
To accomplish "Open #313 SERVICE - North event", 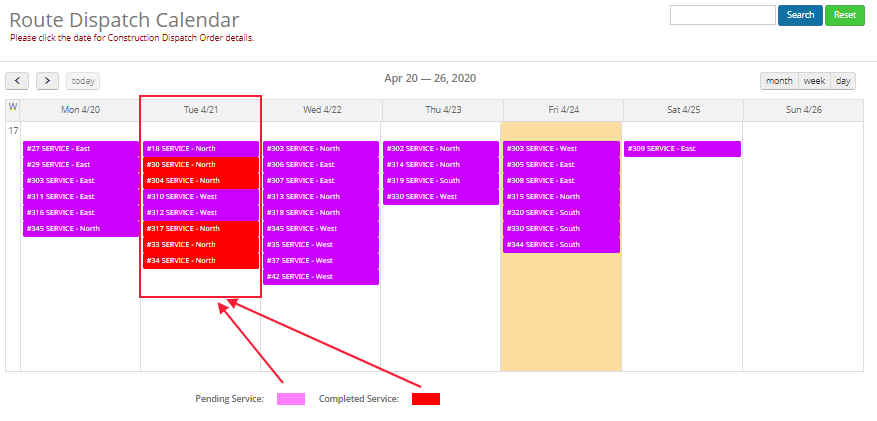I will 321,197.
